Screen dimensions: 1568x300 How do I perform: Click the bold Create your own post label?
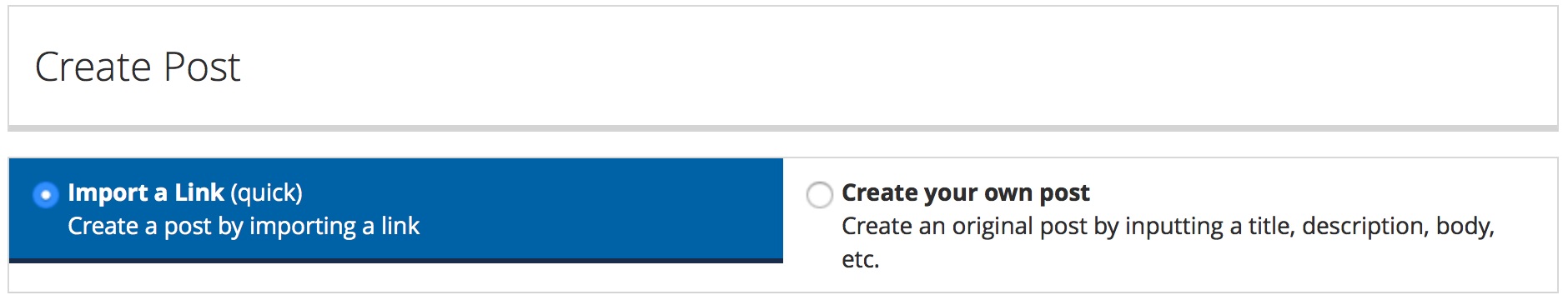click(966, 192)
